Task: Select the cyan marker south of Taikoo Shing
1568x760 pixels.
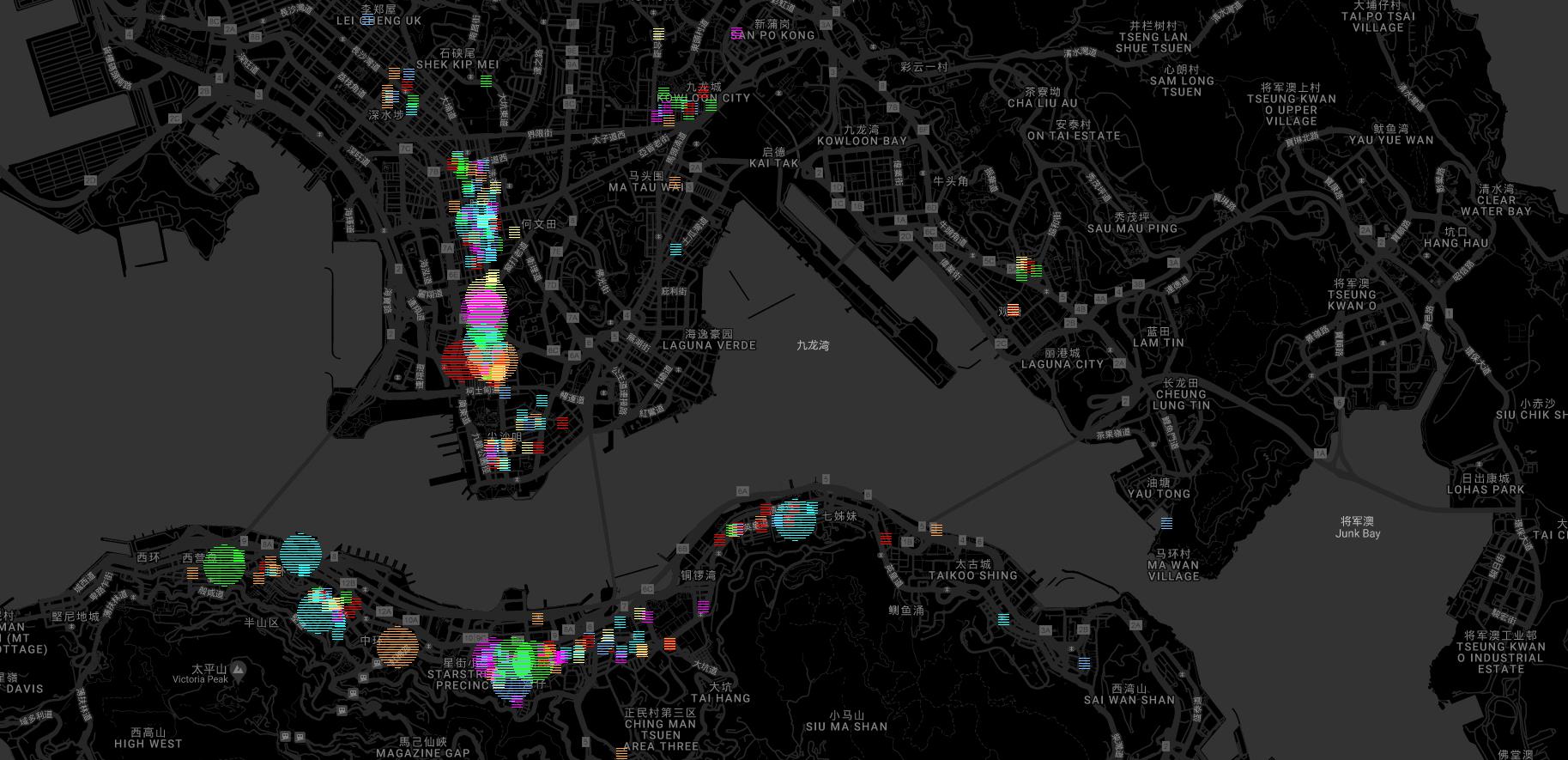Action: [1003, 619]
